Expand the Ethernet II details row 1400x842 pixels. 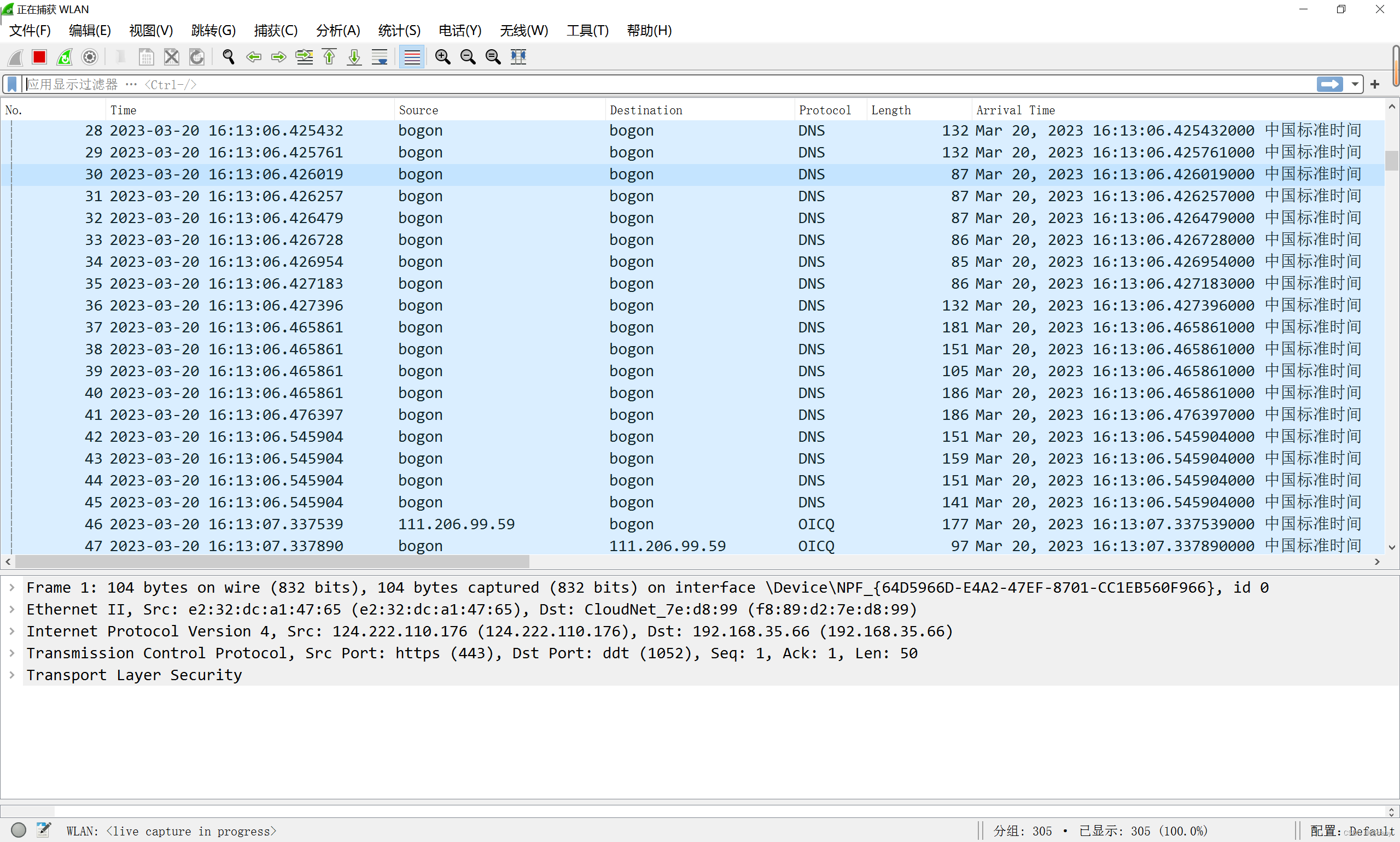pos(12,610)
